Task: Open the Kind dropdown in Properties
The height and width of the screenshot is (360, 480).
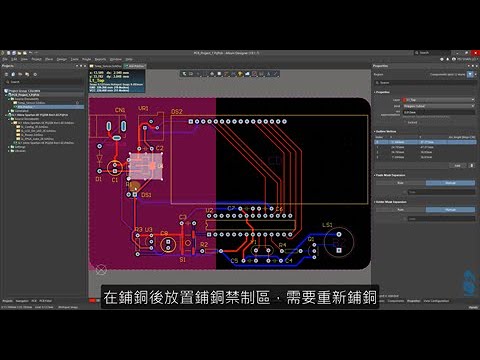Action: pos(439,106)
